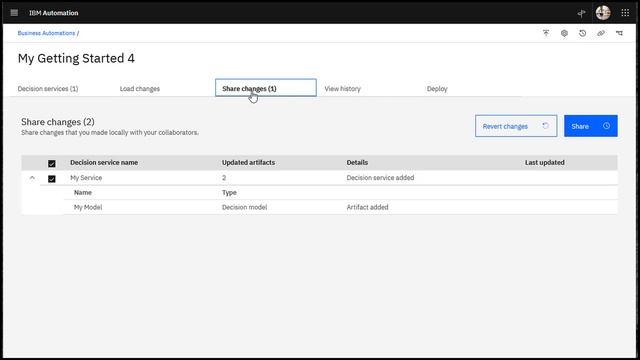Viewport: 640px width, 360px height.
Task: Click the My Model artifact name
Action: 88,207
